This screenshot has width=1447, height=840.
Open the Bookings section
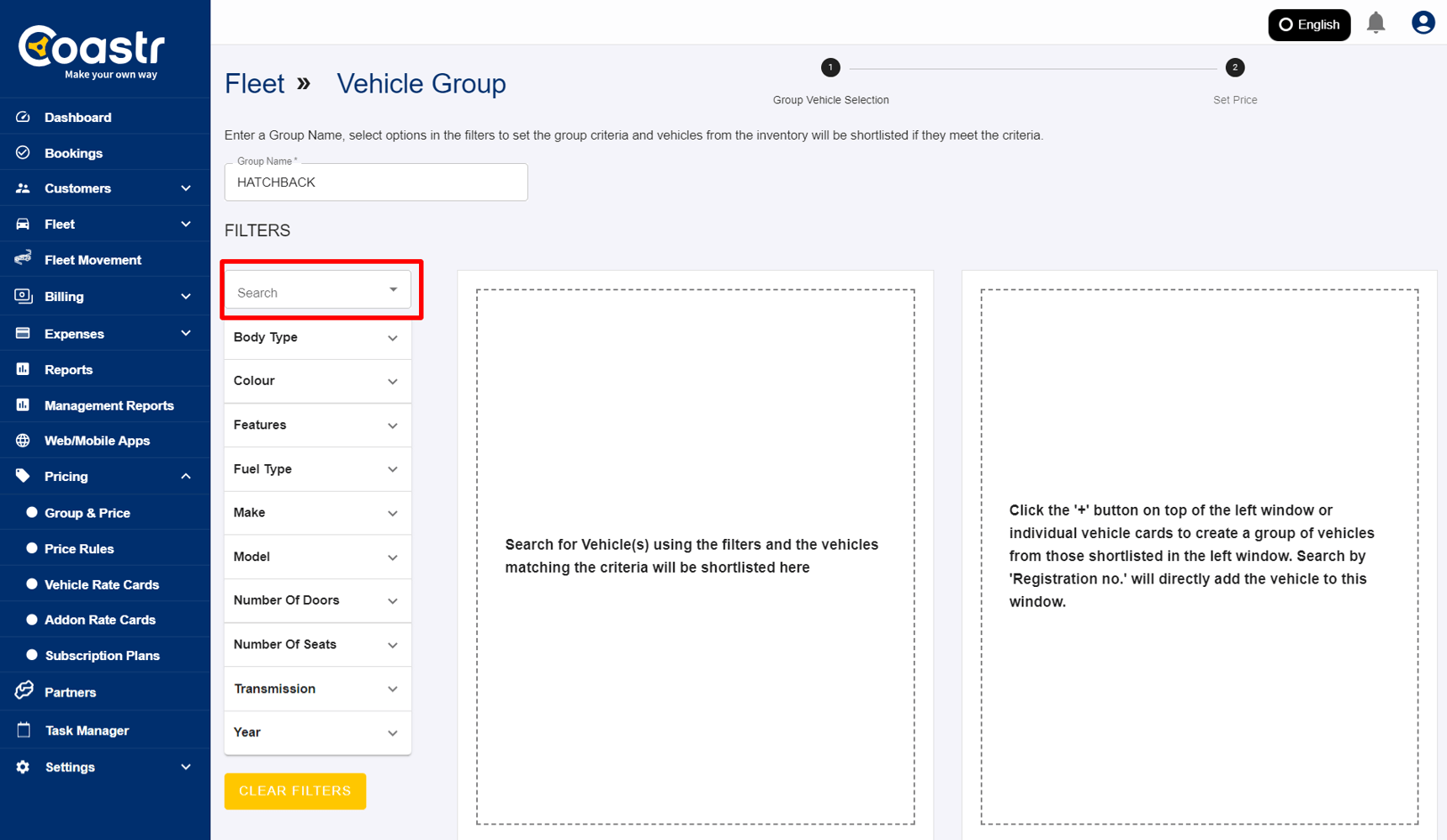(x=73, y=152)
